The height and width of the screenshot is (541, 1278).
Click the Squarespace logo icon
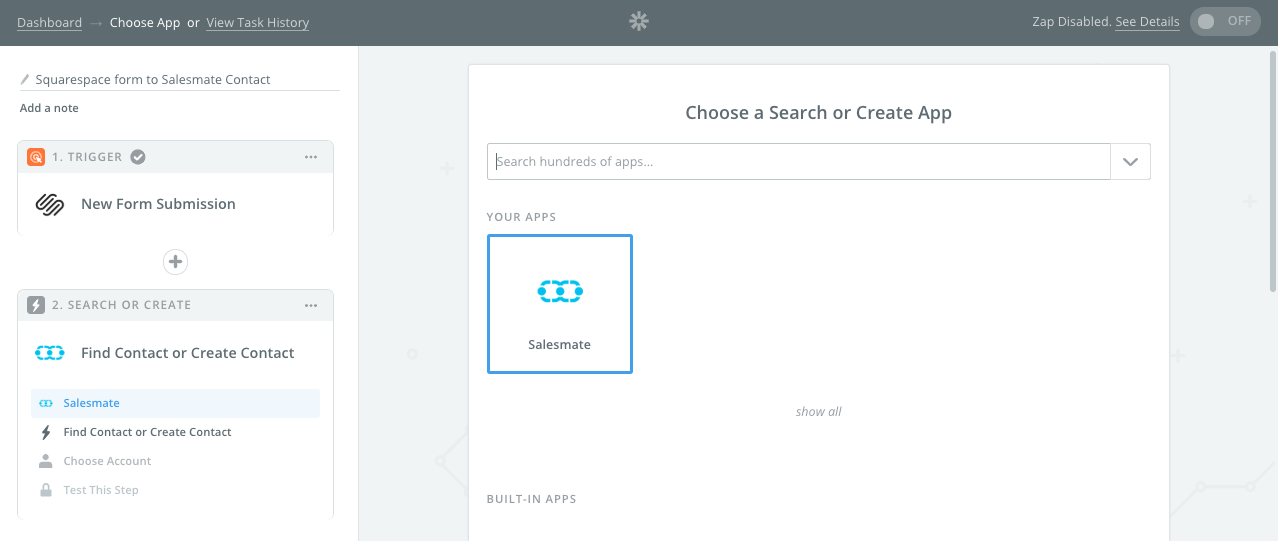coord(50,204)
